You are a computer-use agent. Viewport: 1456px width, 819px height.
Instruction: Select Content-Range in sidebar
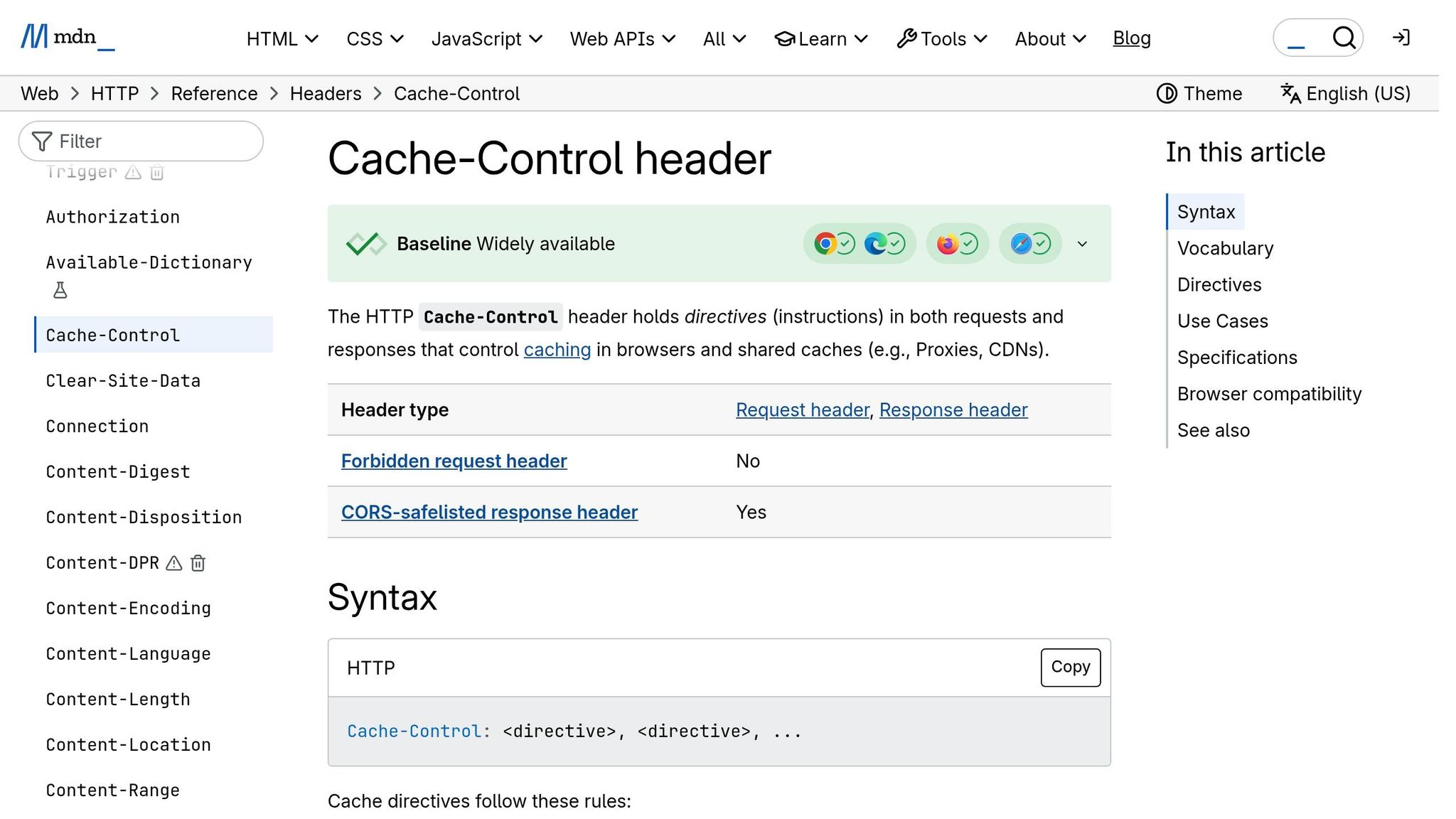(x=112, y=791)
